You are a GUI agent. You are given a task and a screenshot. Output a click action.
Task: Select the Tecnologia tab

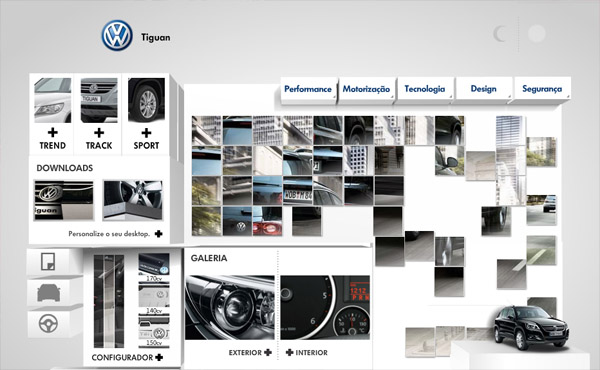point(425,89)
